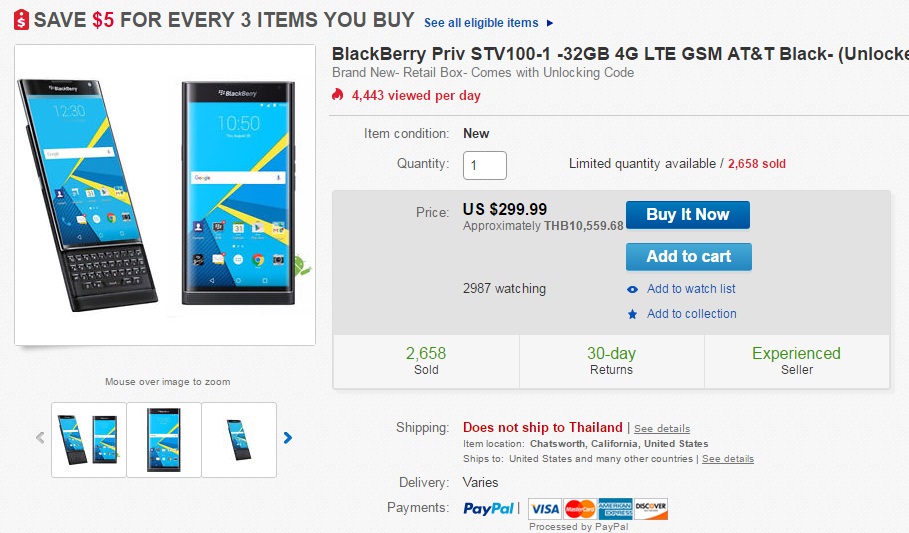
Task: Open shipping See details link
Action: 662,429
